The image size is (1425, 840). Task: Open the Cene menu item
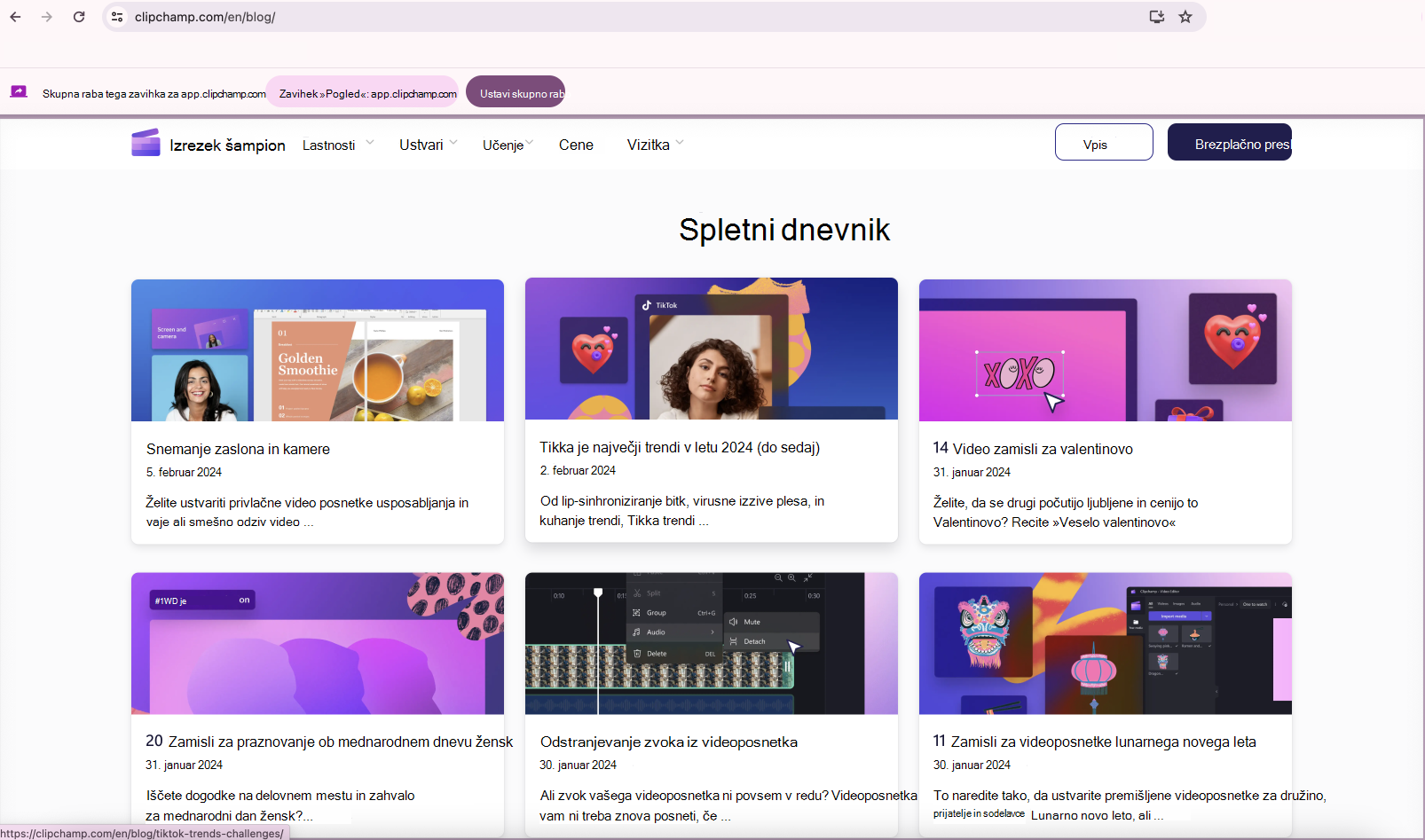click(576, 145)
